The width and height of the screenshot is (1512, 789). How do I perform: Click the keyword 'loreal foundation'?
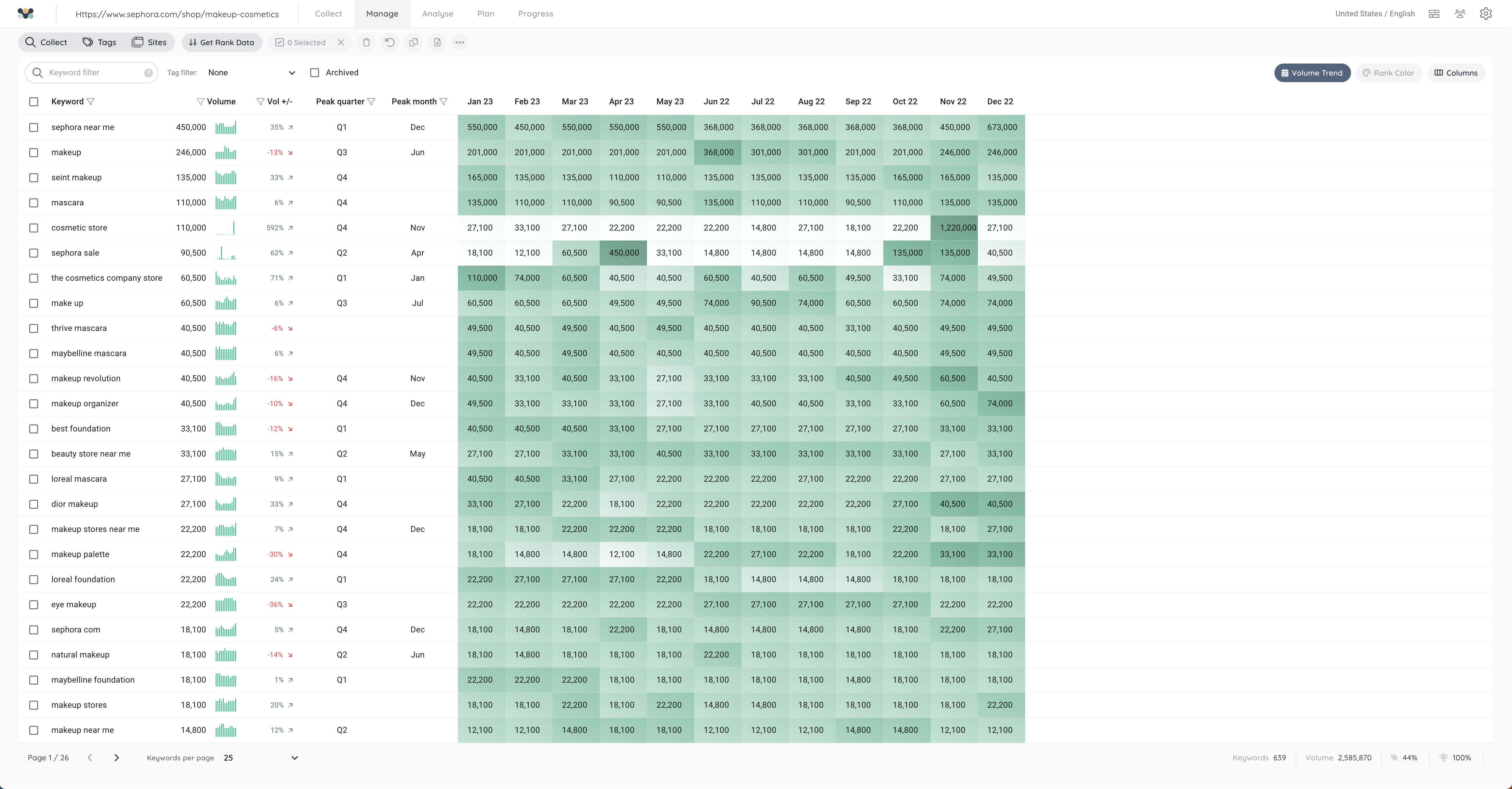tap(83, 579)
